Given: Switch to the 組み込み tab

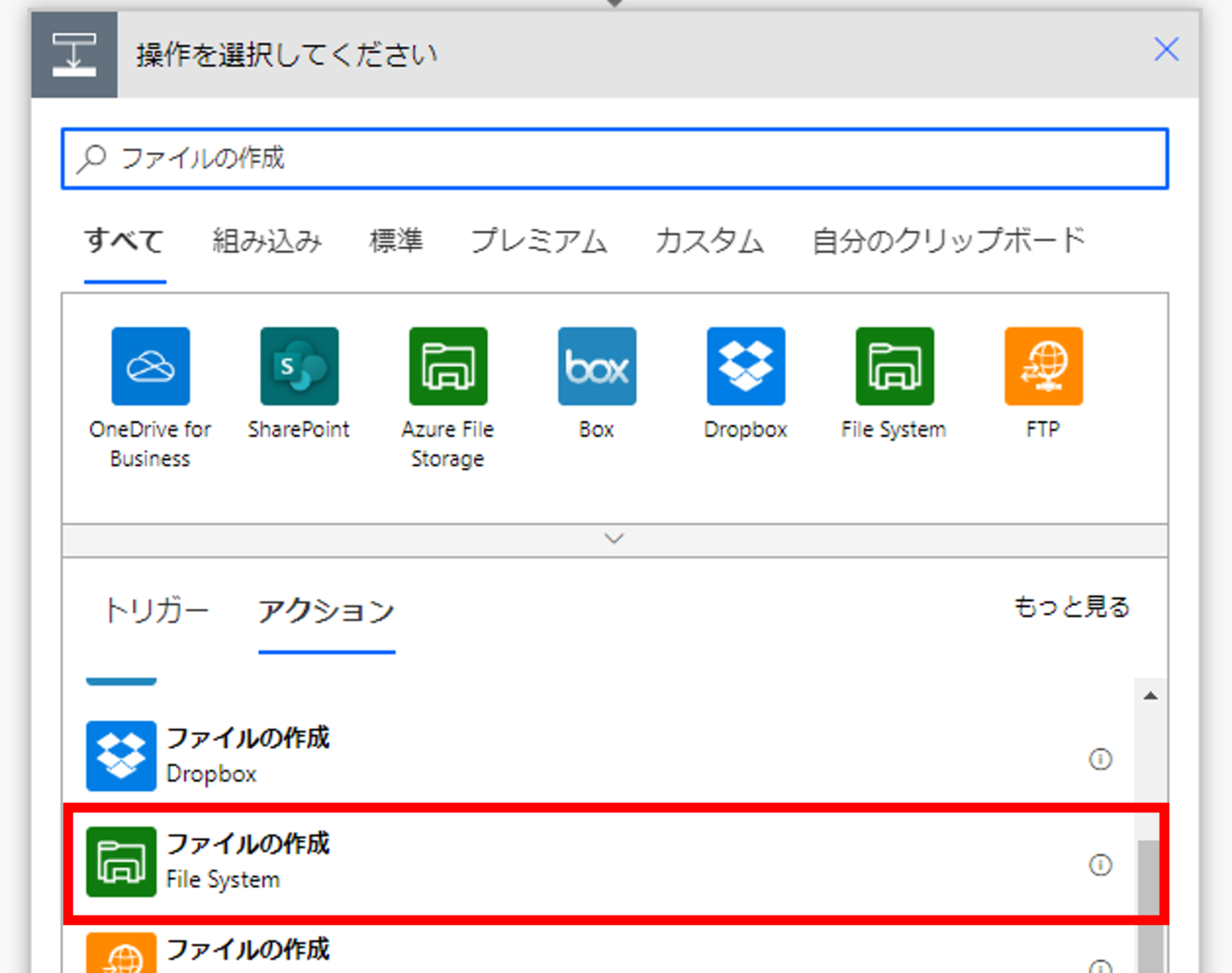Looking at the screenshot, I should click(x=267, y=241).
